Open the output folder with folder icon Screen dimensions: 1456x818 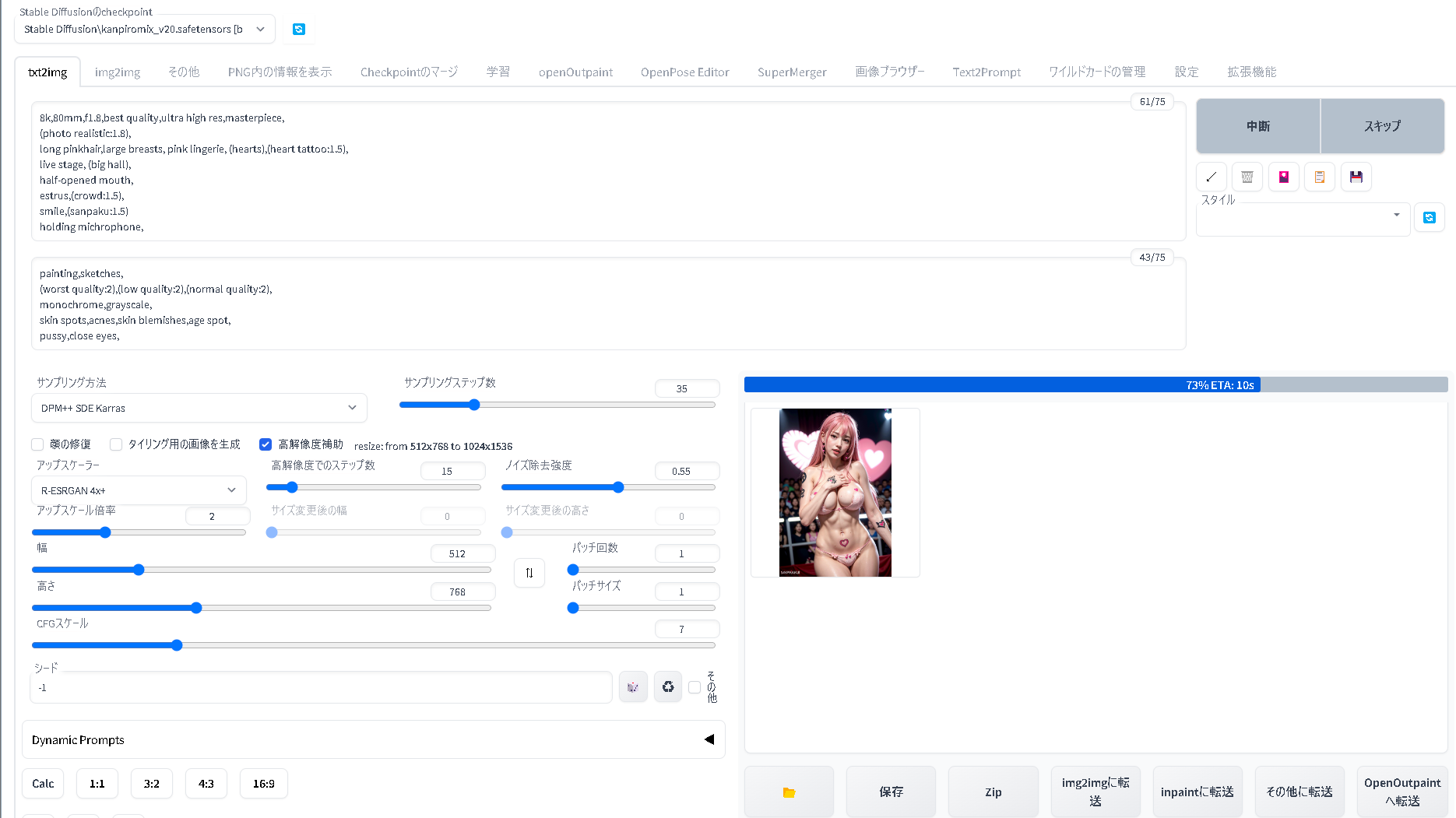(789, 792)
